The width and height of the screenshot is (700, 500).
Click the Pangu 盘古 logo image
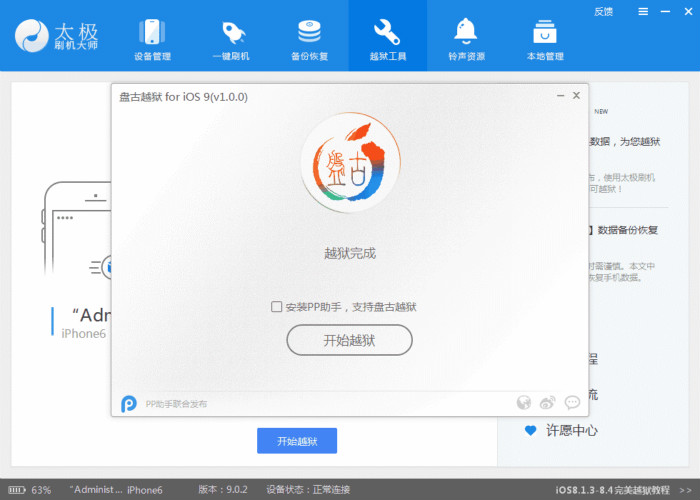coord(350,162)
